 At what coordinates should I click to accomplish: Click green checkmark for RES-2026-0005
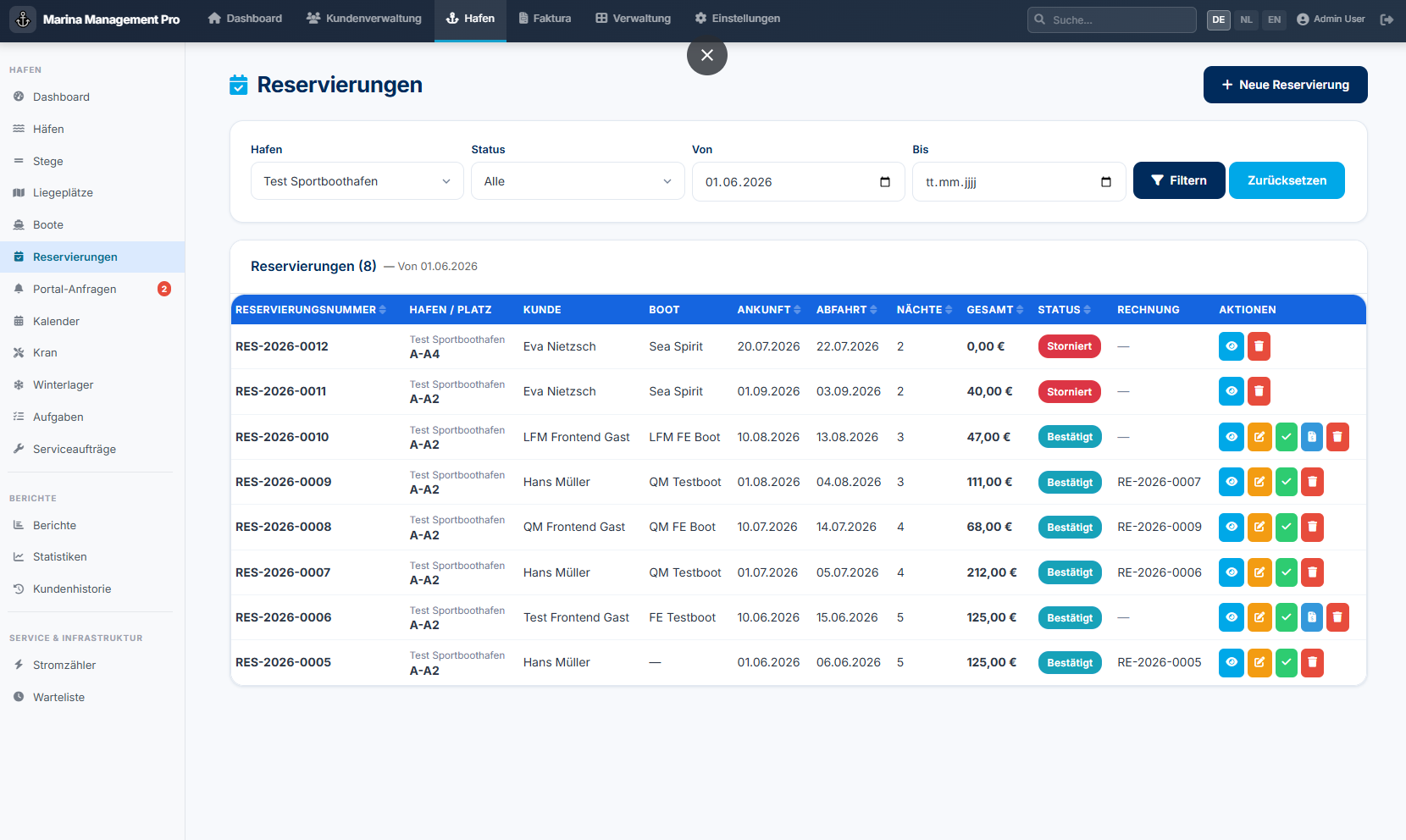coord(1287,662)
